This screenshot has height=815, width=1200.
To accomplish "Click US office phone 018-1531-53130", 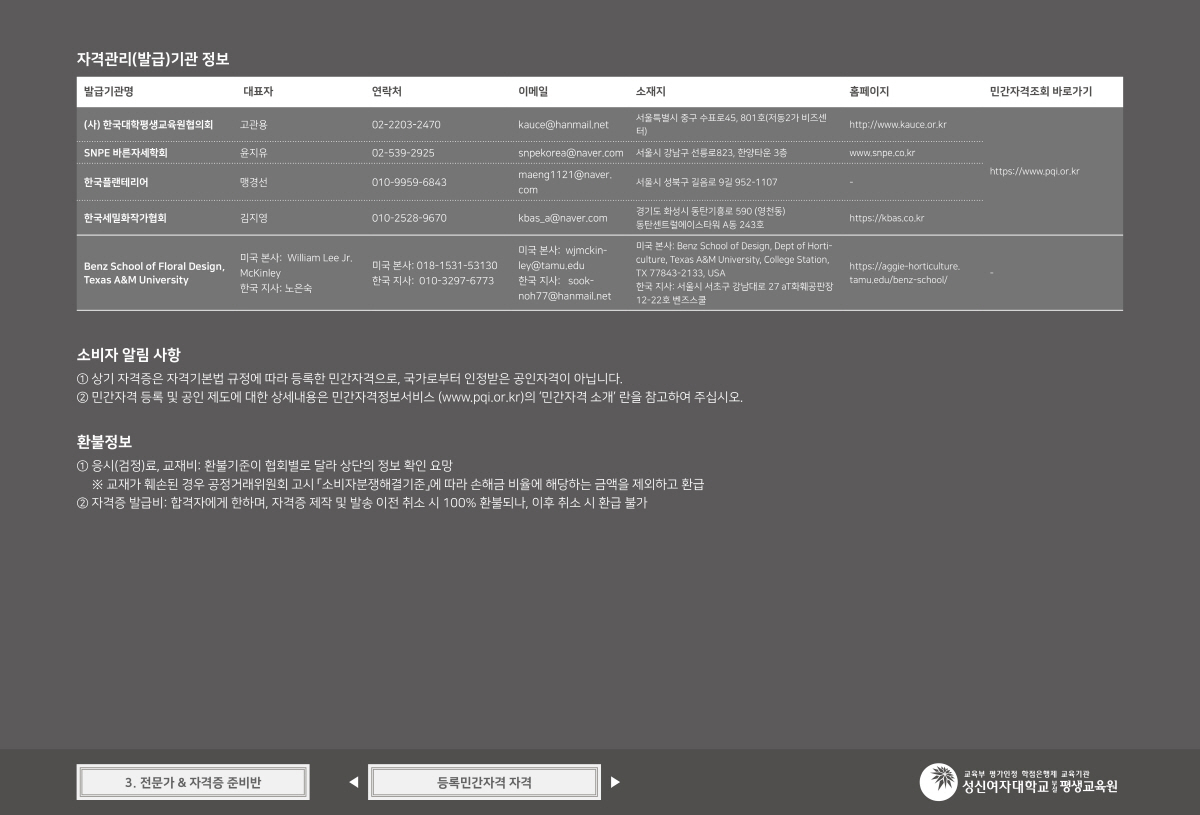I will [x=457, y=265].
